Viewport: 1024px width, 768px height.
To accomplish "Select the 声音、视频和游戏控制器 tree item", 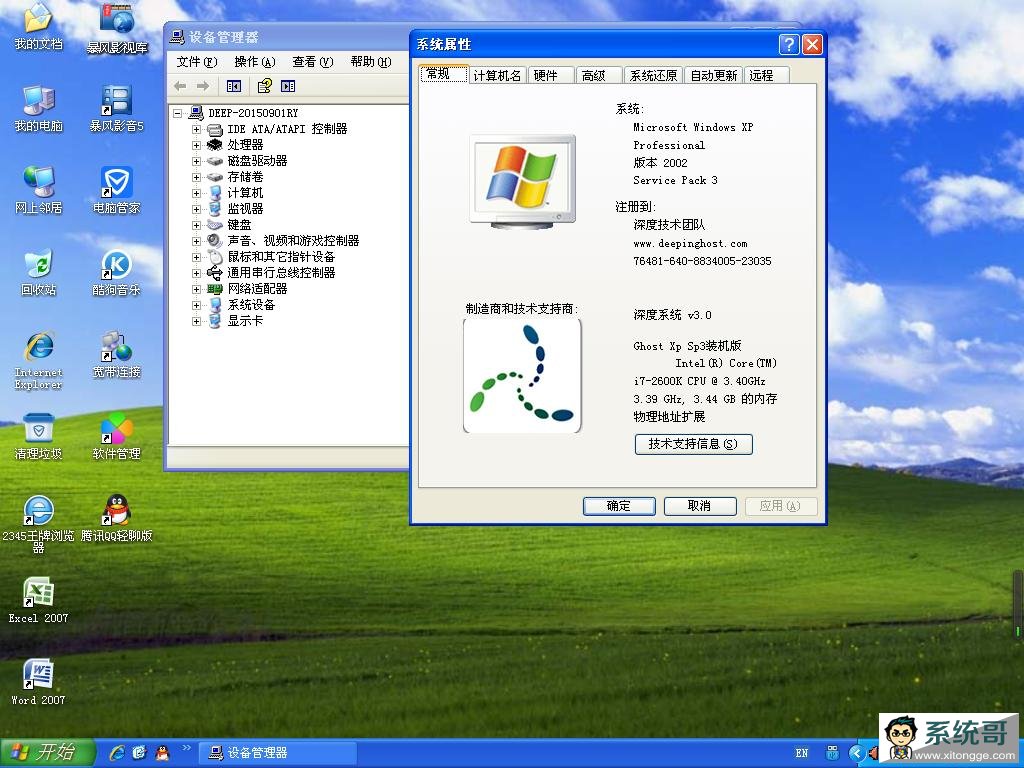I will (293, 241).
